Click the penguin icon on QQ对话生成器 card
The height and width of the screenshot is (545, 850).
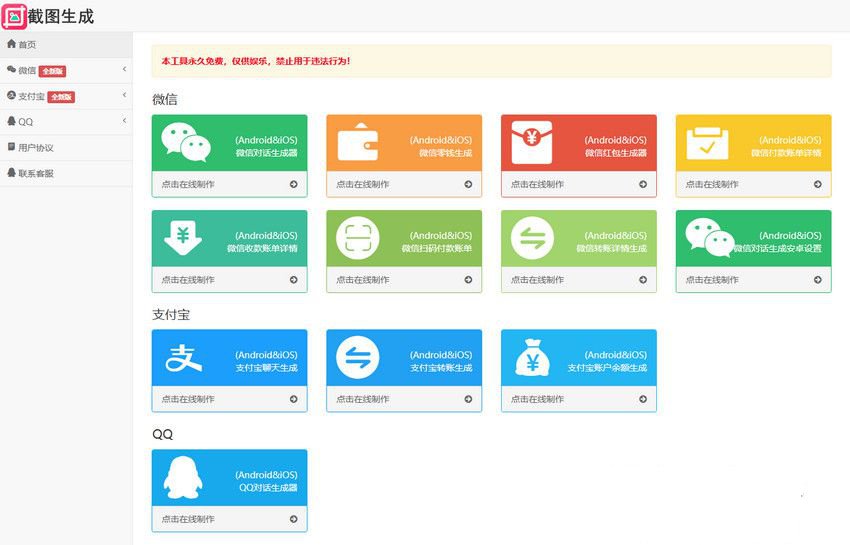click(183, 477)
